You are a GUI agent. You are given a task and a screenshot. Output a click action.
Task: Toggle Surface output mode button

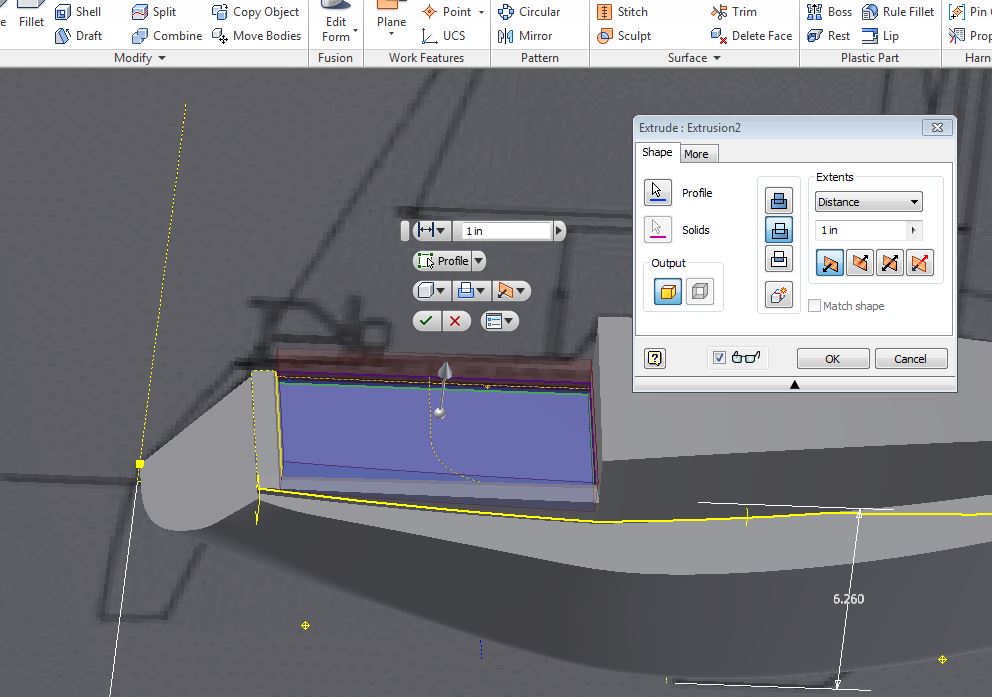coord(700,292)
